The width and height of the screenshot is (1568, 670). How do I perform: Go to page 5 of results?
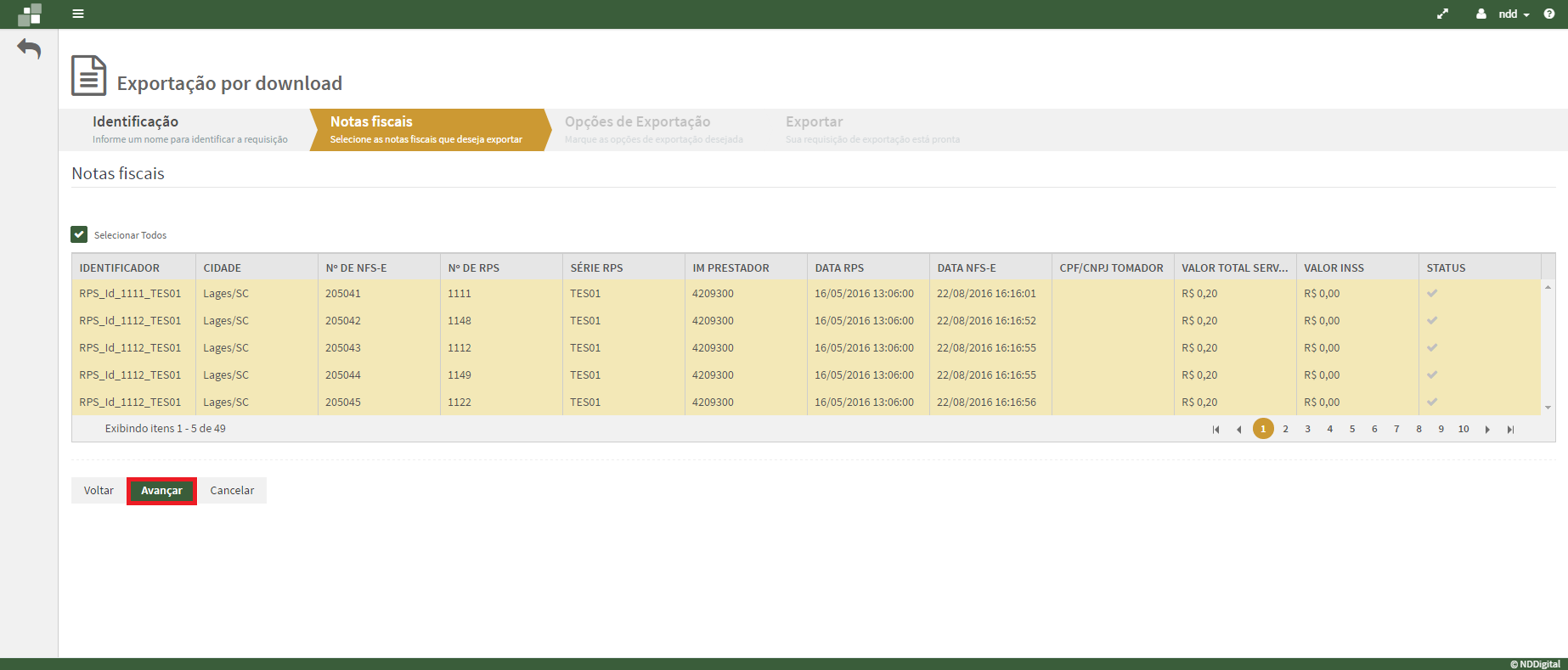(x=1352, y=430)
